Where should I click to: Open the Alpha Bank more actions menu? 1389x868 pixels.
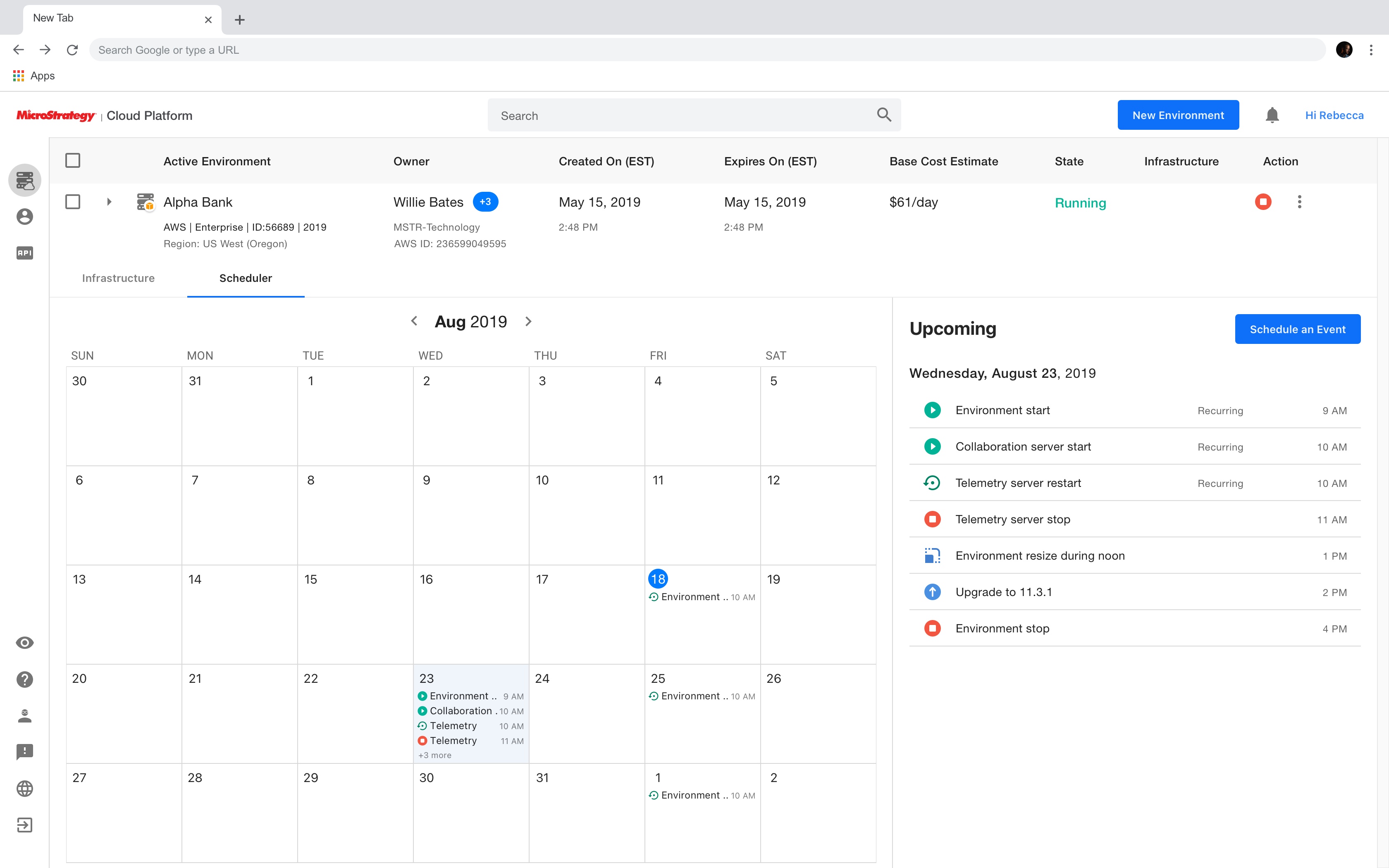point(1299,202)
